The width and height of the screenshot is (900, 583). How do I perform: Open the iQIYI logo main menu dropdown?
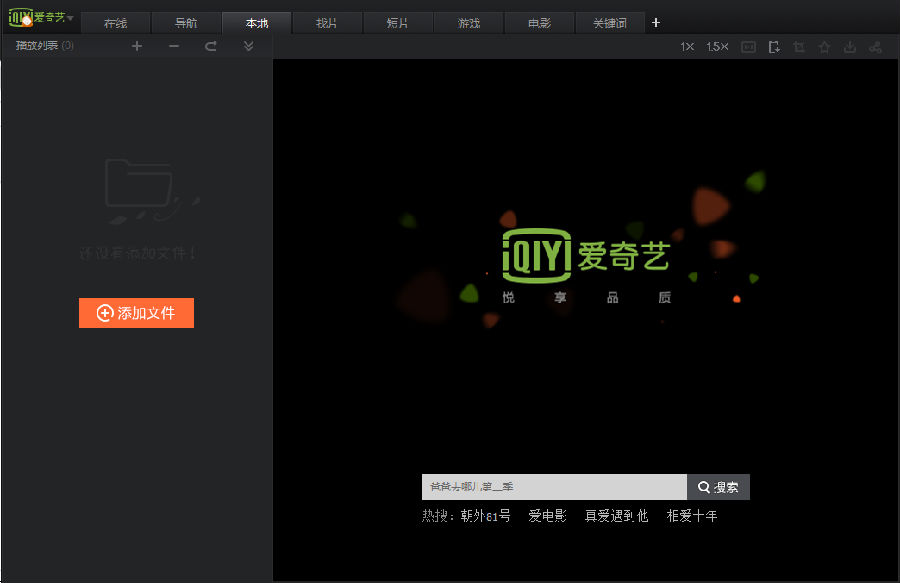[x=42, y=18]
